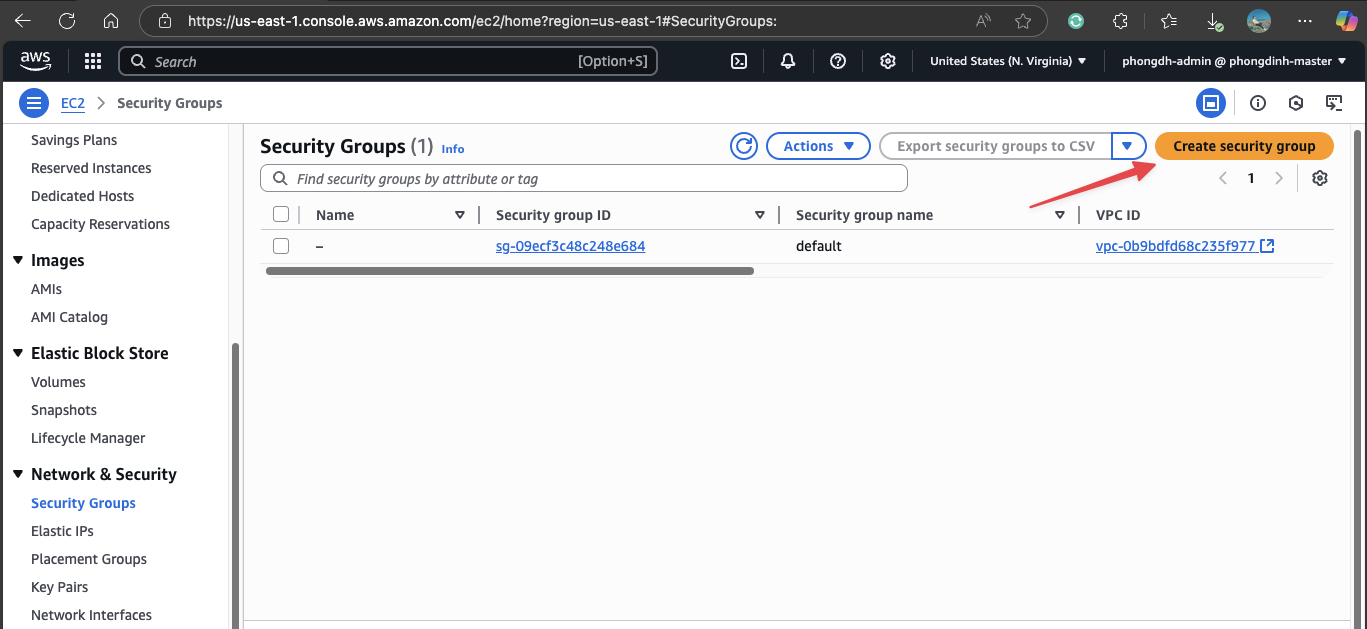Open AWS notifications bell
The width and height of the screenshot is (1367, 629).
coord(788,61)
